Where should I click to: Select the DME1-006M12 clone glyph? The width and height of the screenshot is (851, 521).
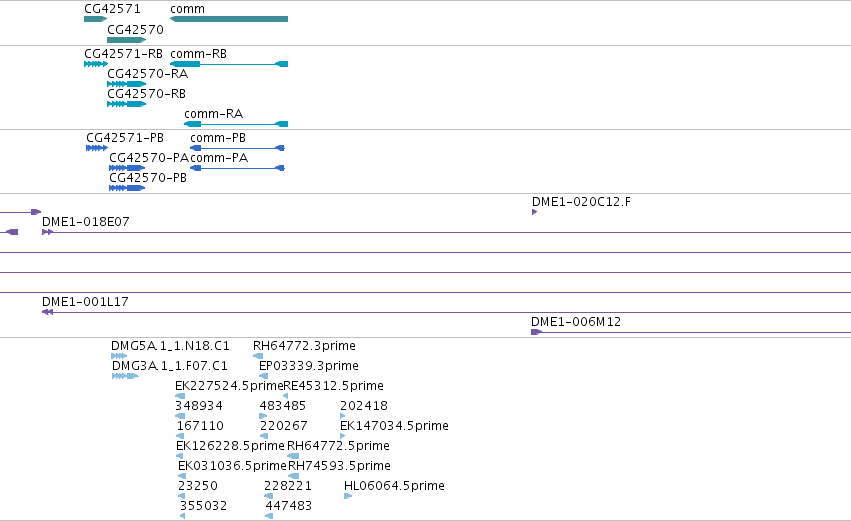tap(536, 332)
